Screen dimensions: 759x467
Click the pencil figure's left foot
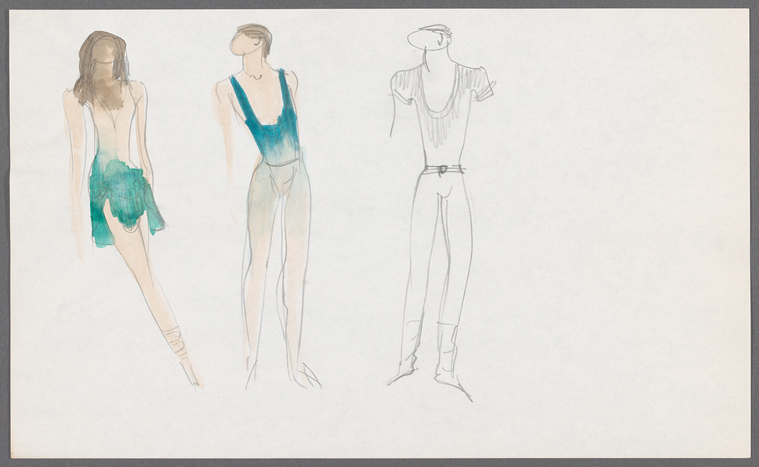[403, 373]
